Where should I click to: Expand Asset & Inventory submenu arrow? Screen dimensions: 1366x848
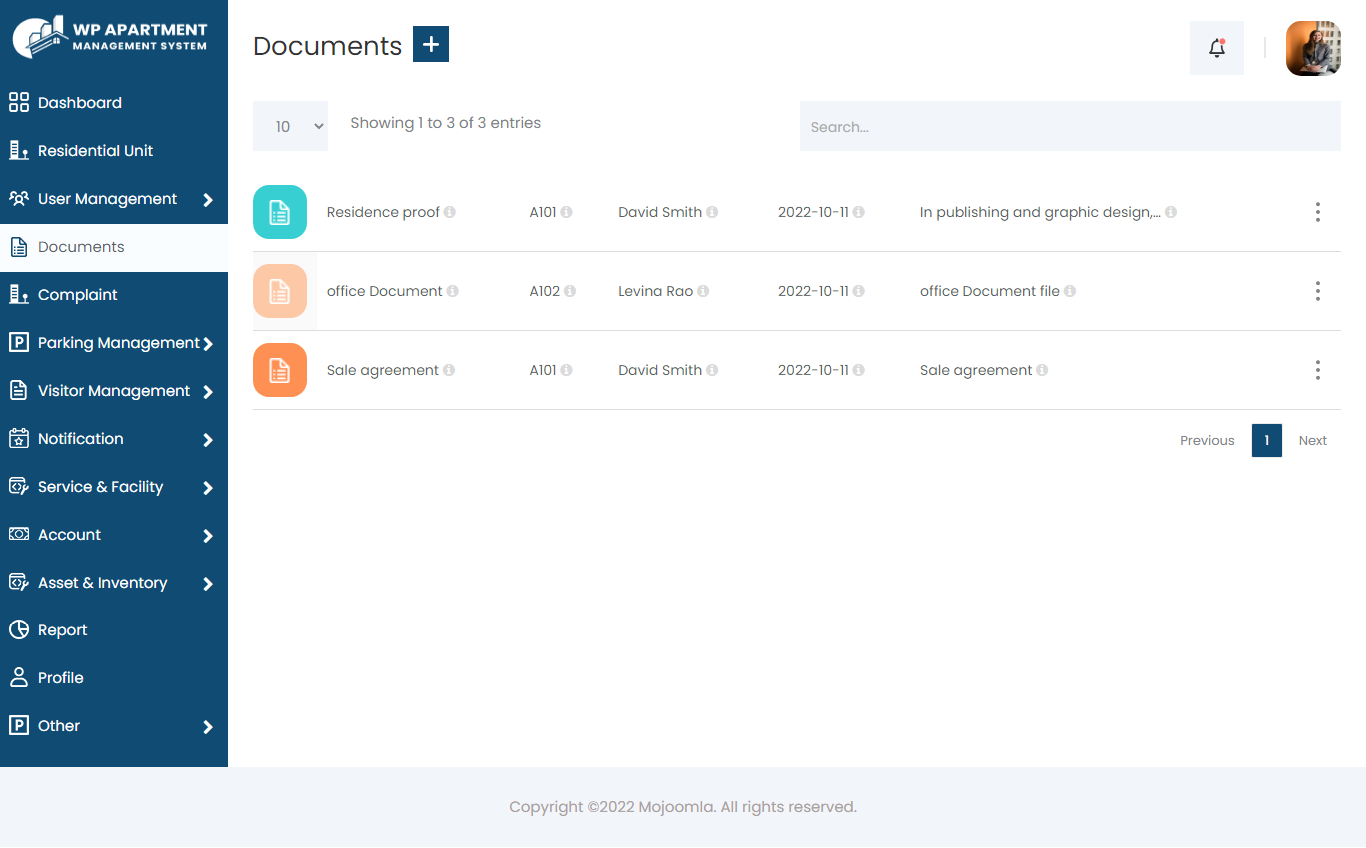(208, 584)
